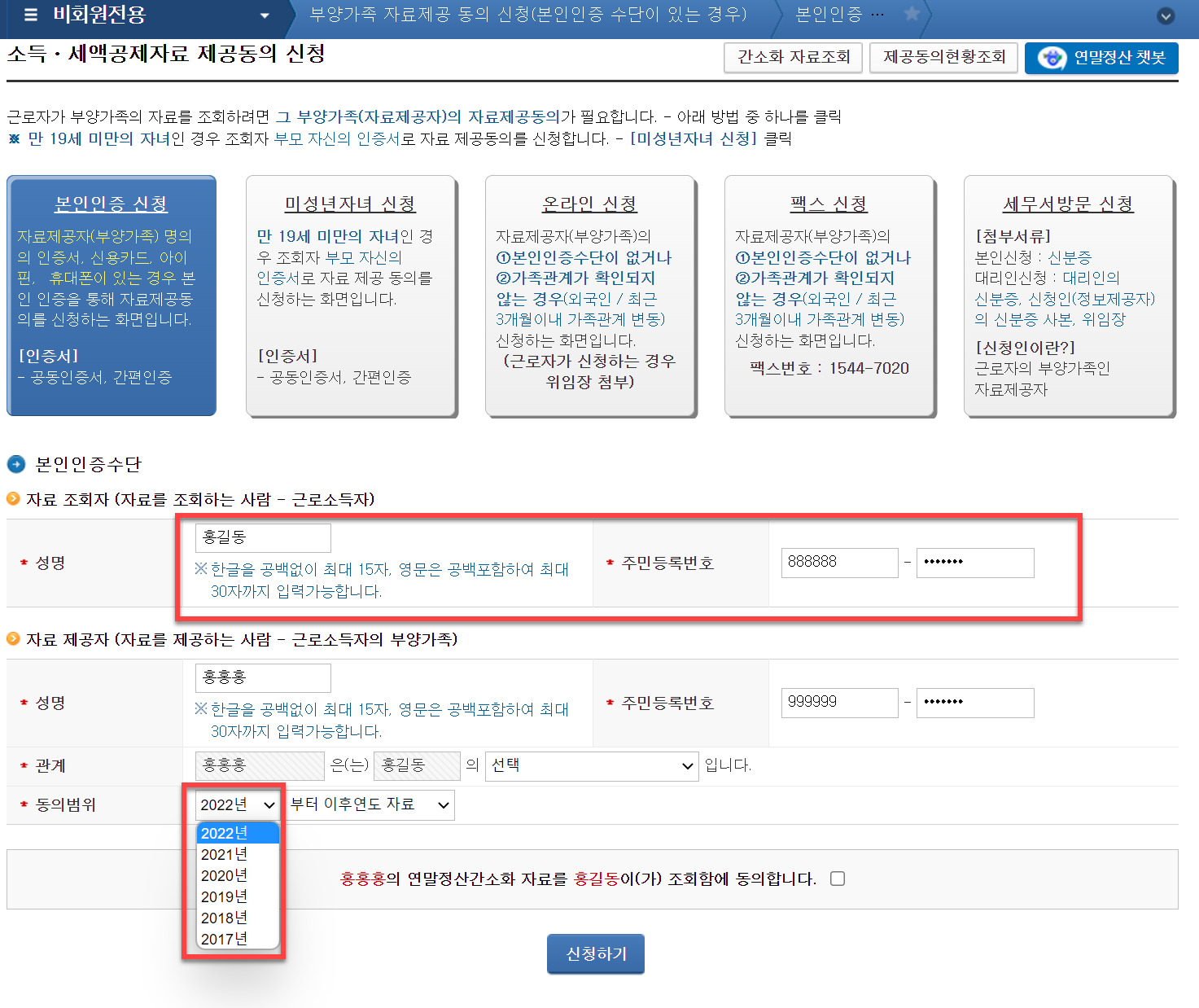Click the 자료 조회자 masked resident number field
The width and height of the screenshot is (1199, 1008).
click(x=975, y=563)
